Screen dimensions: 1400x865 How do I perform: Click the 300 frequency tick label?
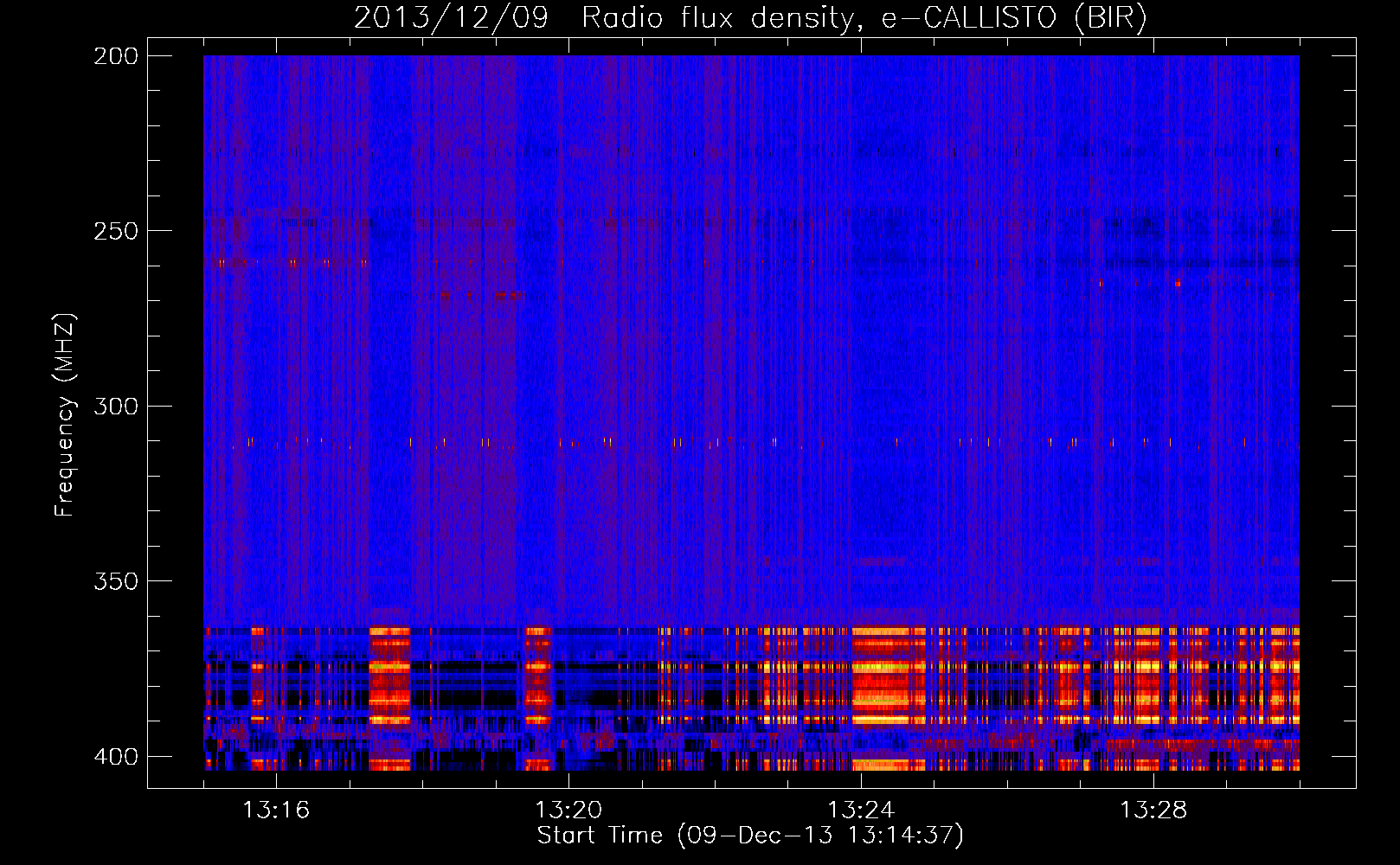[x=116, y=407]
